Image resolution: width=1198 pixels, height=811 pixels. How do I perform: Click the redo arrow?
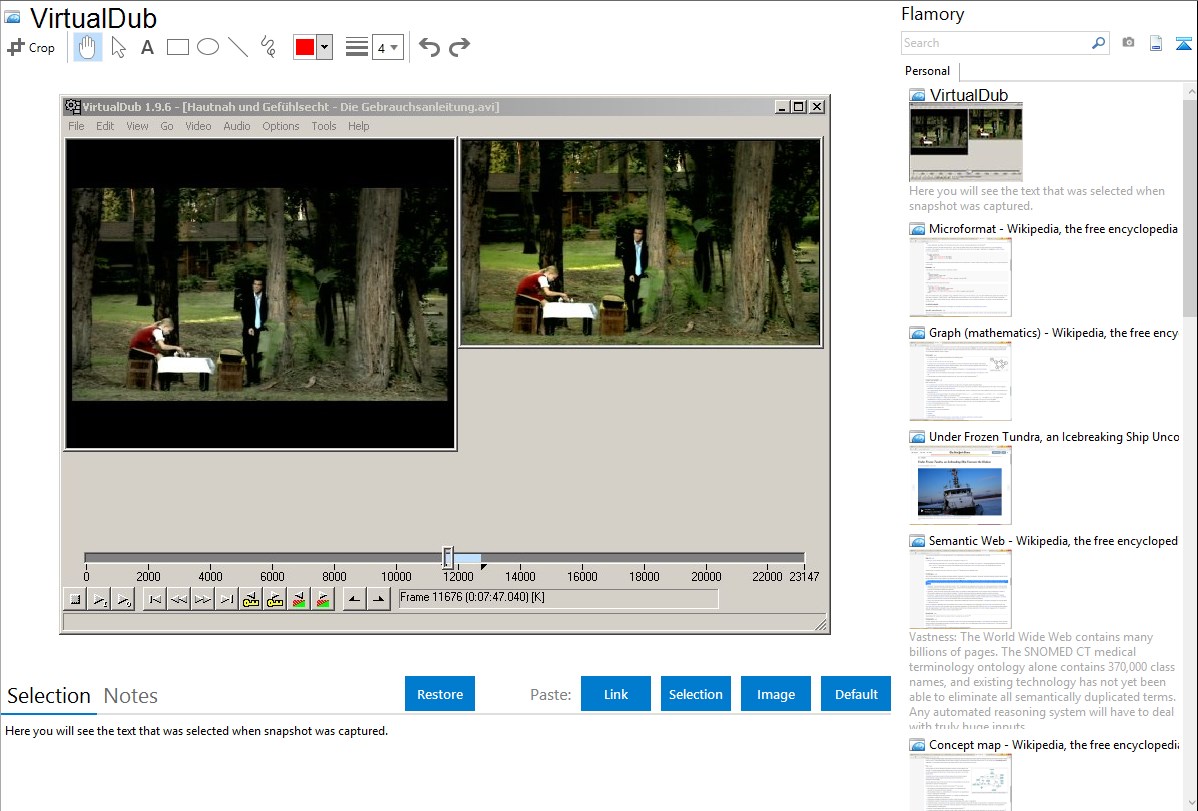tap(459, 47)
